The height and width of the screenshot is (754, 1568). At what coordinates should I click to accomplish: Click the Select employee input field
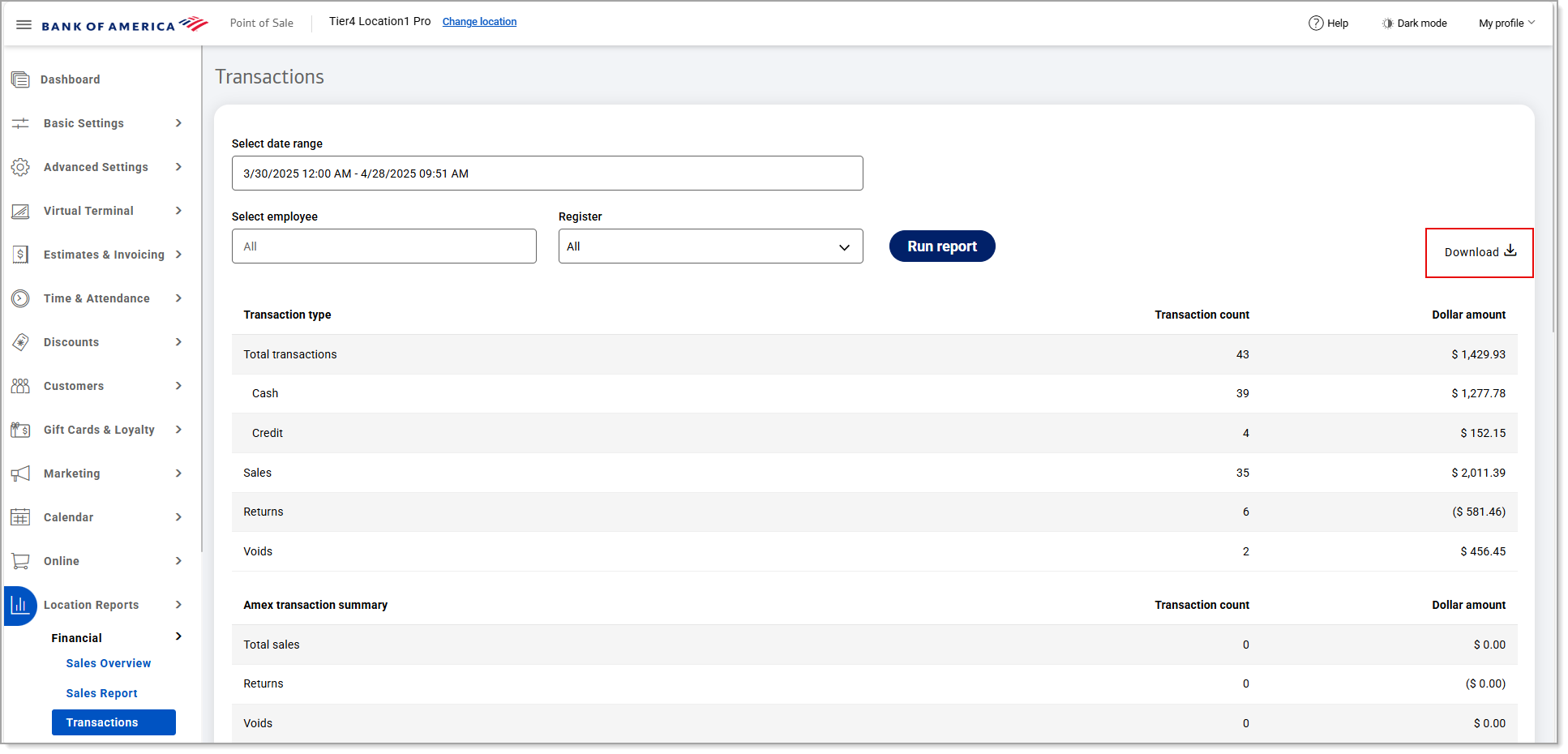point(384,246)
